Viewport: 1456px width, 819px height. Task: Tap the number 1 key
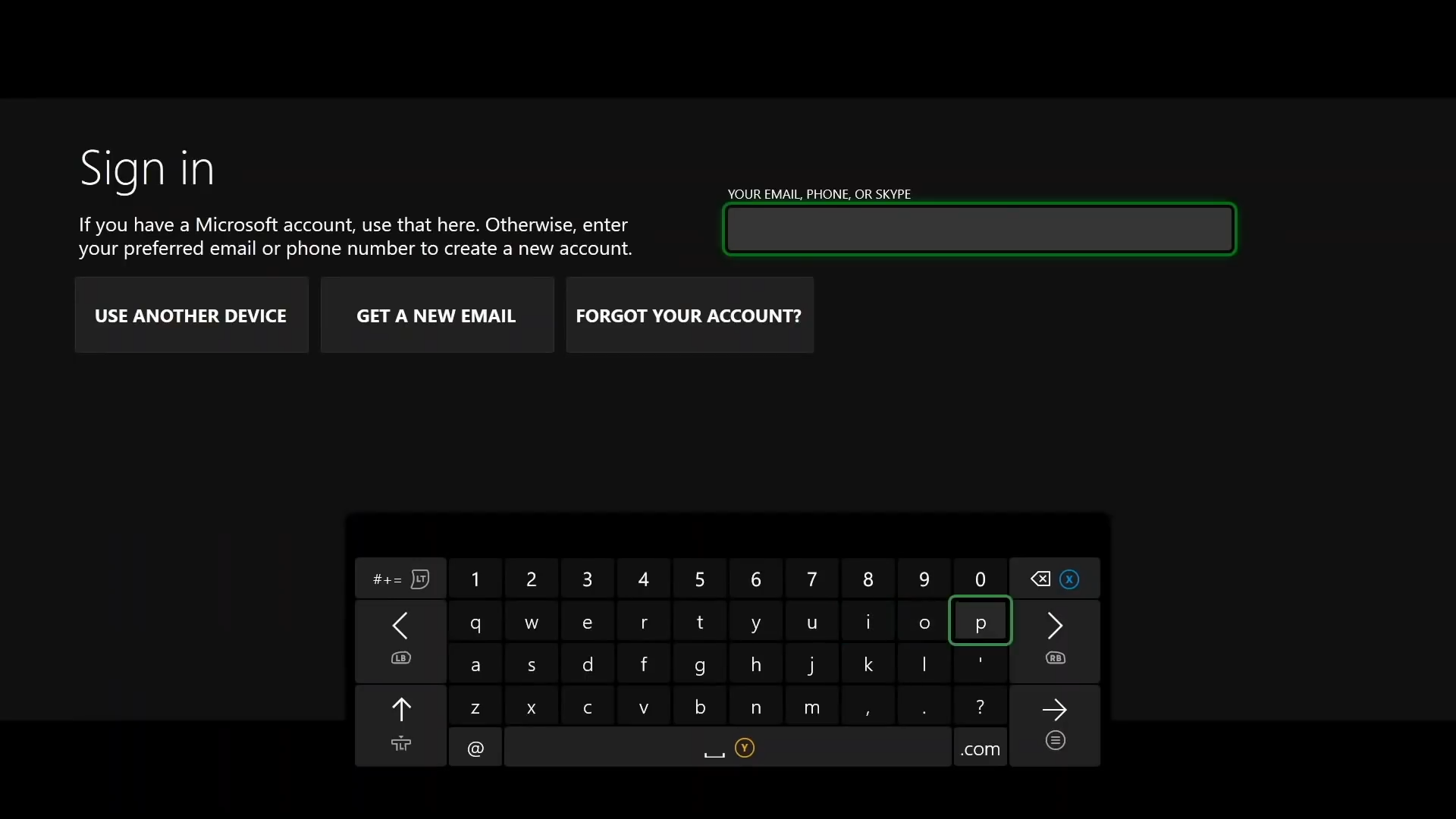point(475,579)
